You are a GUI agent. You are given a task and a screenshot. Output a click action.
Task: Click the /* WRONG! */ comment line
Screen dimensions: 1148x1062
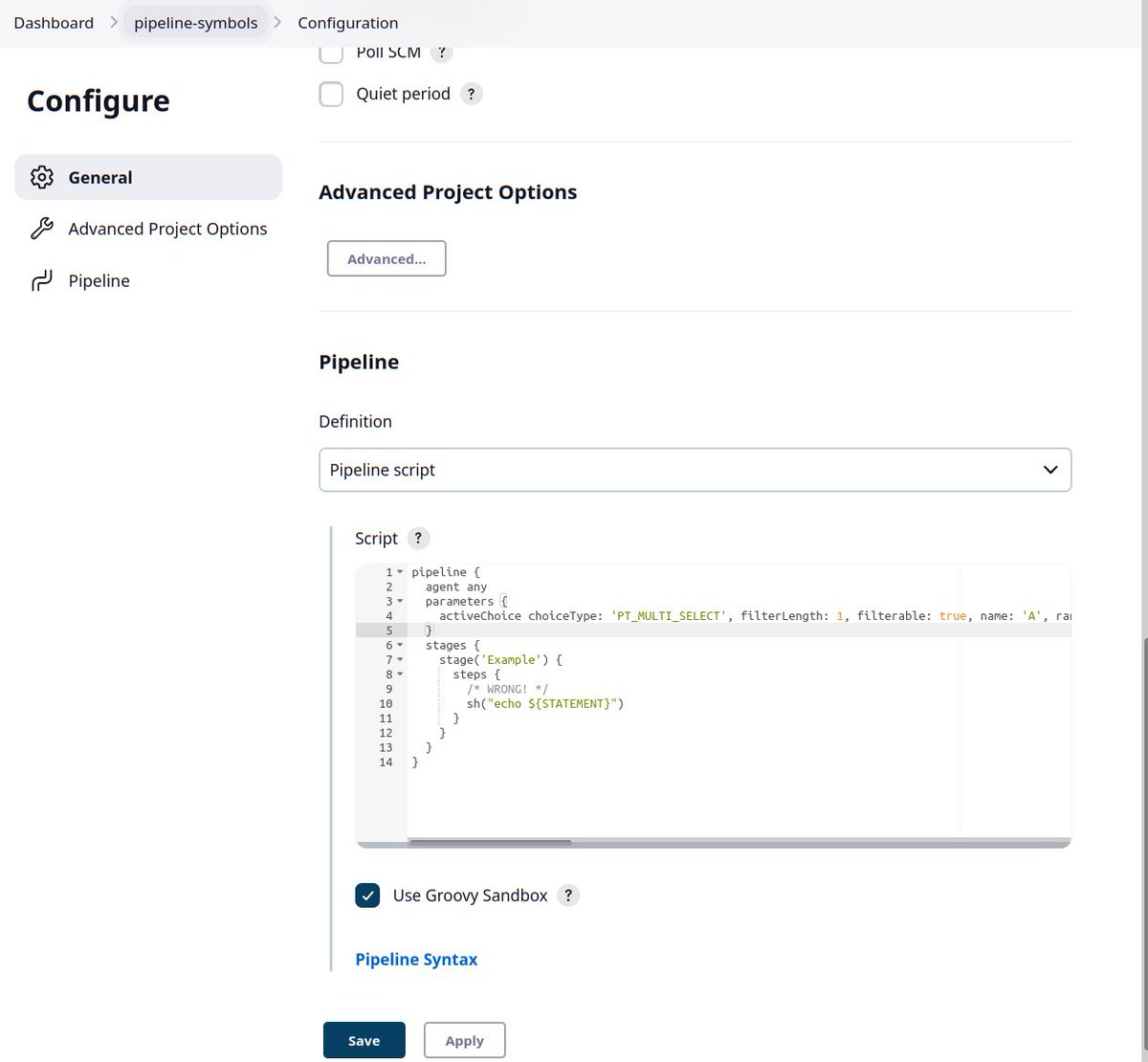point(507,689)
